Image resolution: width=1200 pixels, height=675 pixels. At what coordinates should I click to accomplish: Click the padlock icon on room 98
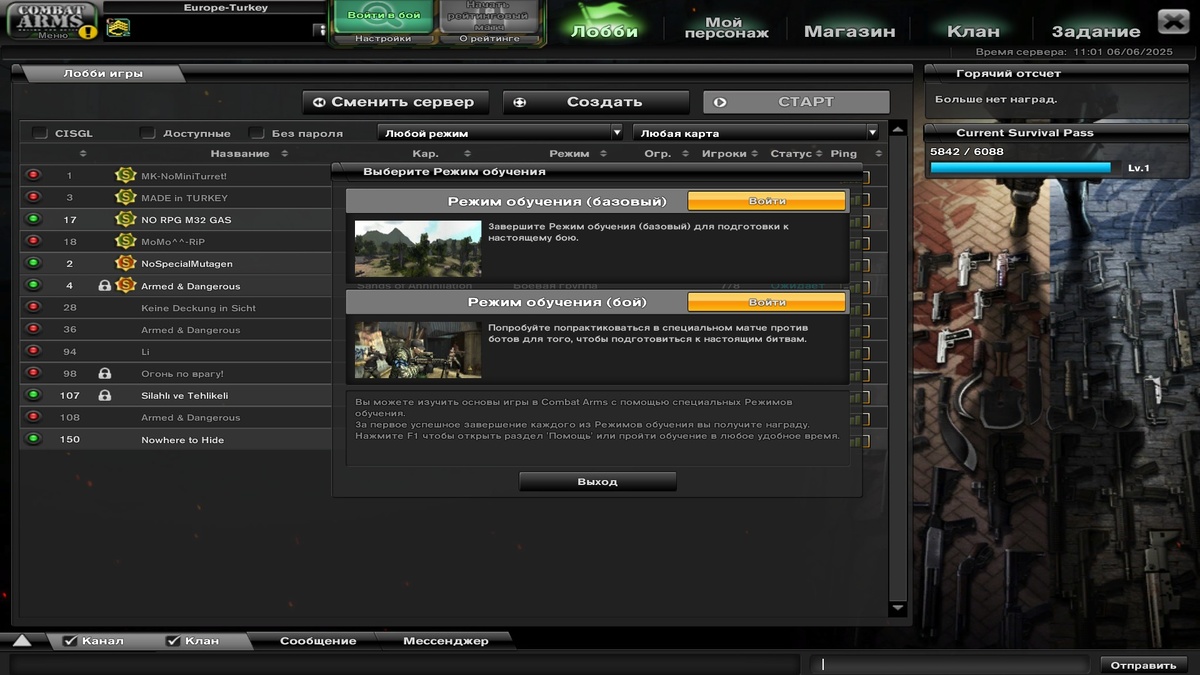pos(105,374)
